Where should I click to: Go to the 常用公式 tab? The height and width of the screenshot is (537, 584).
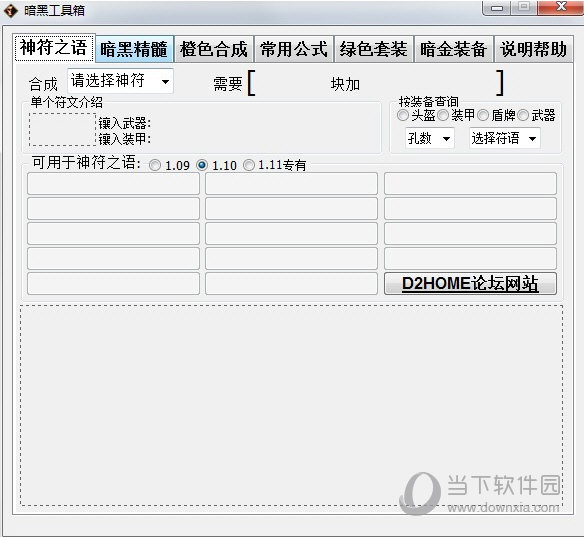click(x=294, y=49)
